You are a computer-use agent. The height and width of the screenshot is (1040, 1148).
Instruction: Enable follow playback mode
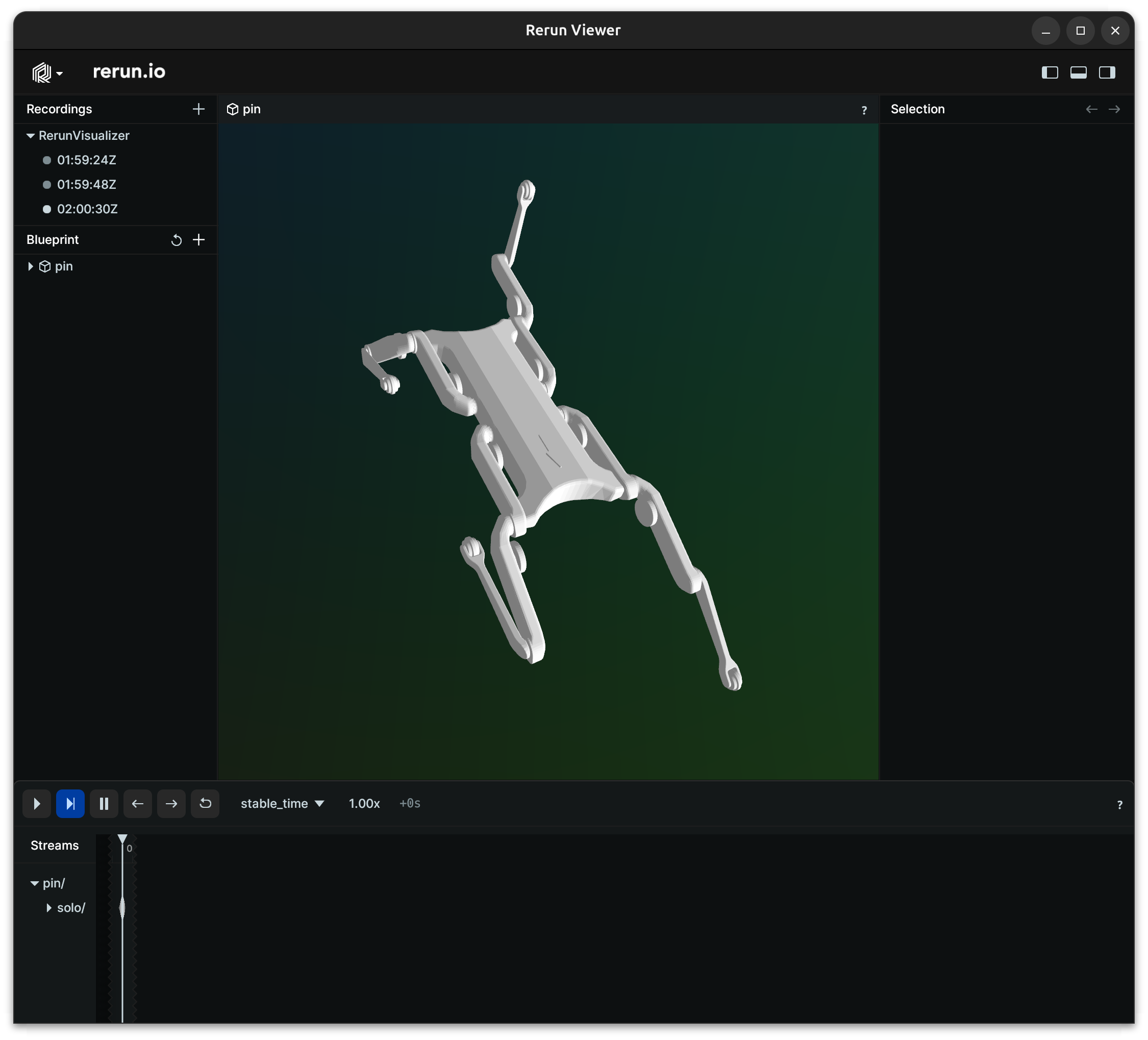click(70, 803)
